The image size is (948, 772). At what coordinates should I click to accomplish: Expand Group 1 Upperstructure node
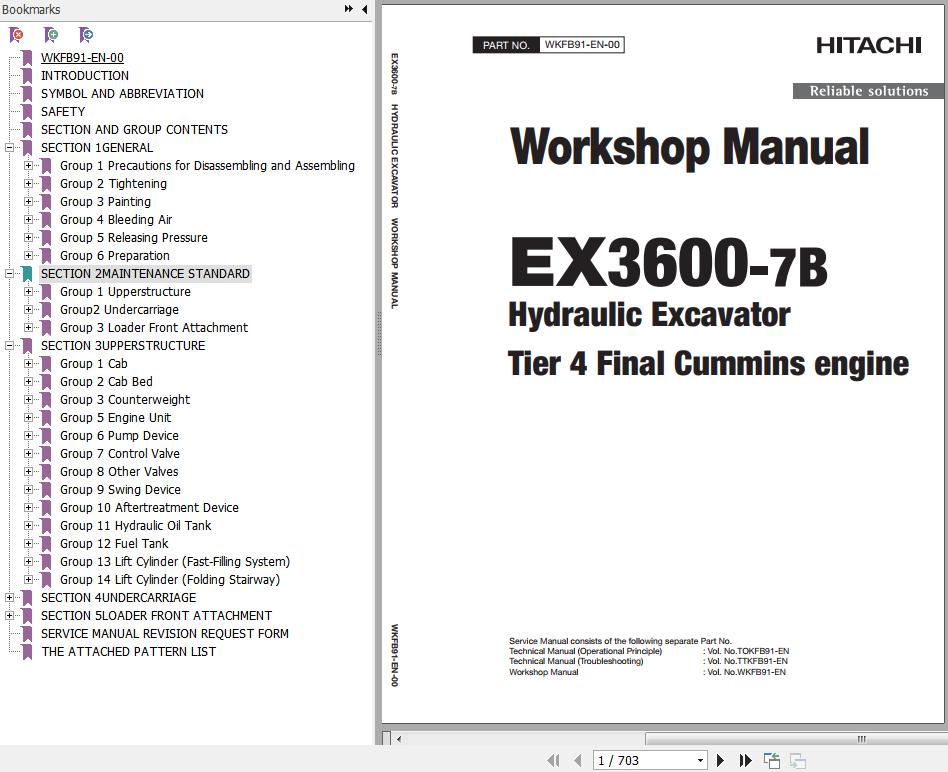click(28, 291)
